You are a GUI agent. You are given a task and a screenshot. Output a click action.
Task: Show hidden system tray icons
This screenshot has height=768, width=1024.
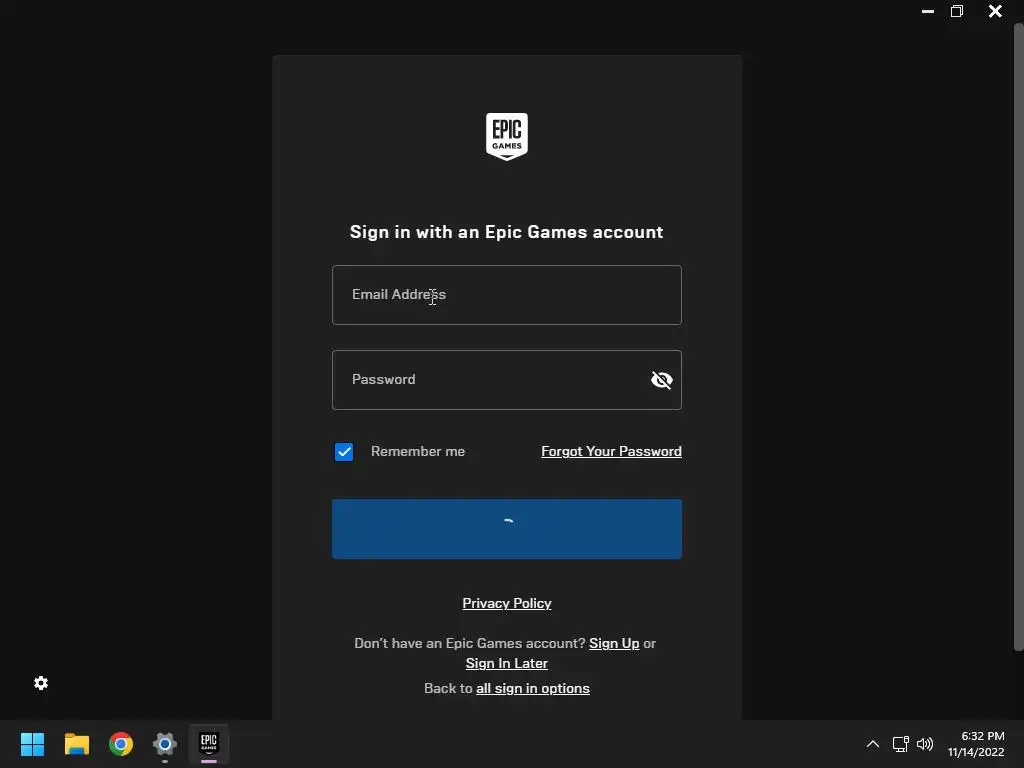[872, 744]
